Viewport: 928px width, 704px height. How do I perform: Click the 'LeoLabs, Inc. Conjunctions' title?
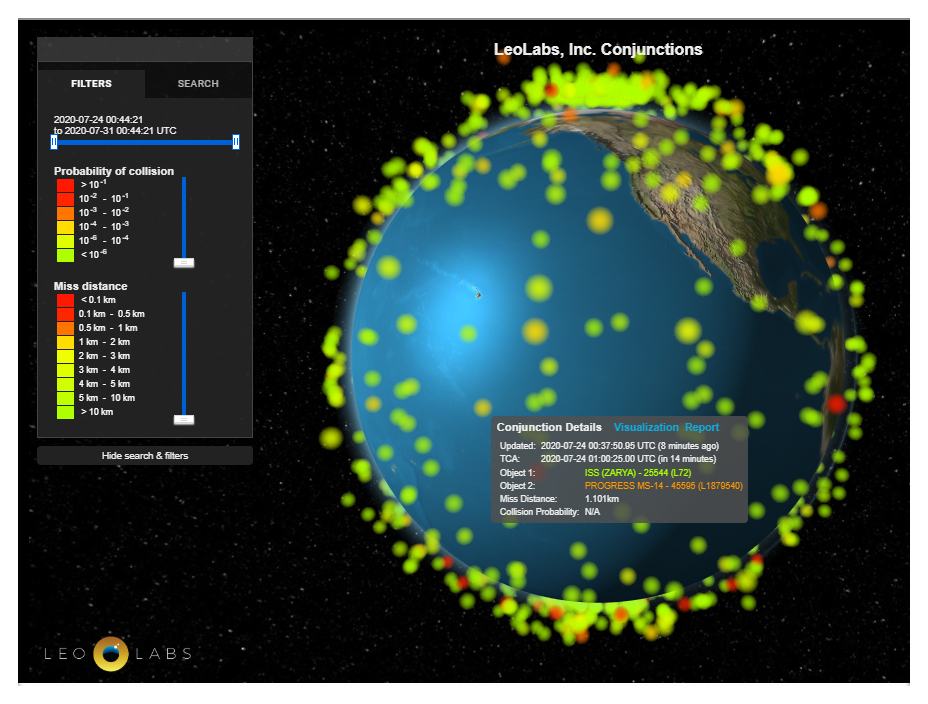click(598, 50)
